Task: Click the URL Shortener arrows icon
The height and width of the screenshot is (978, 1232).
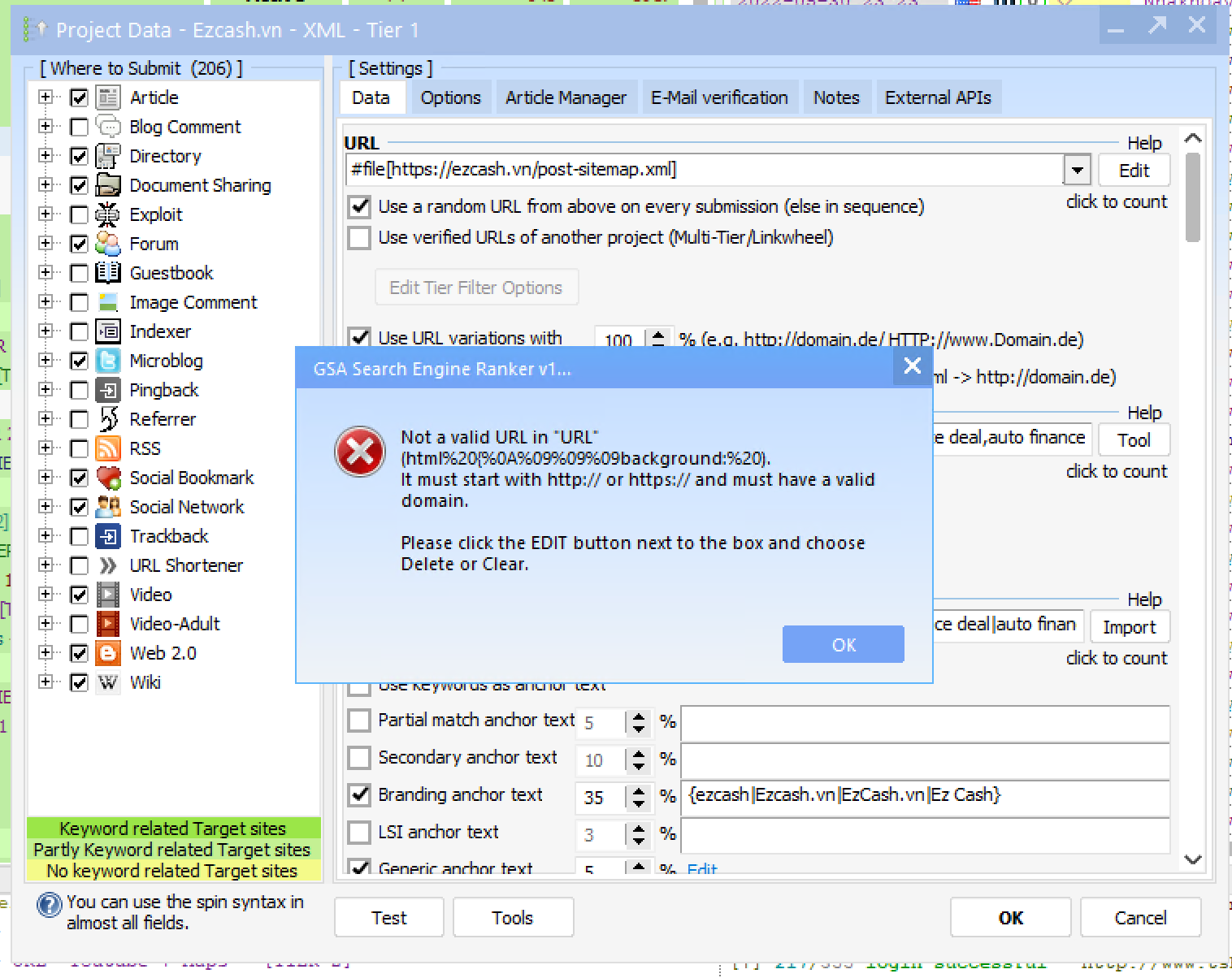Action: (108, 565)
